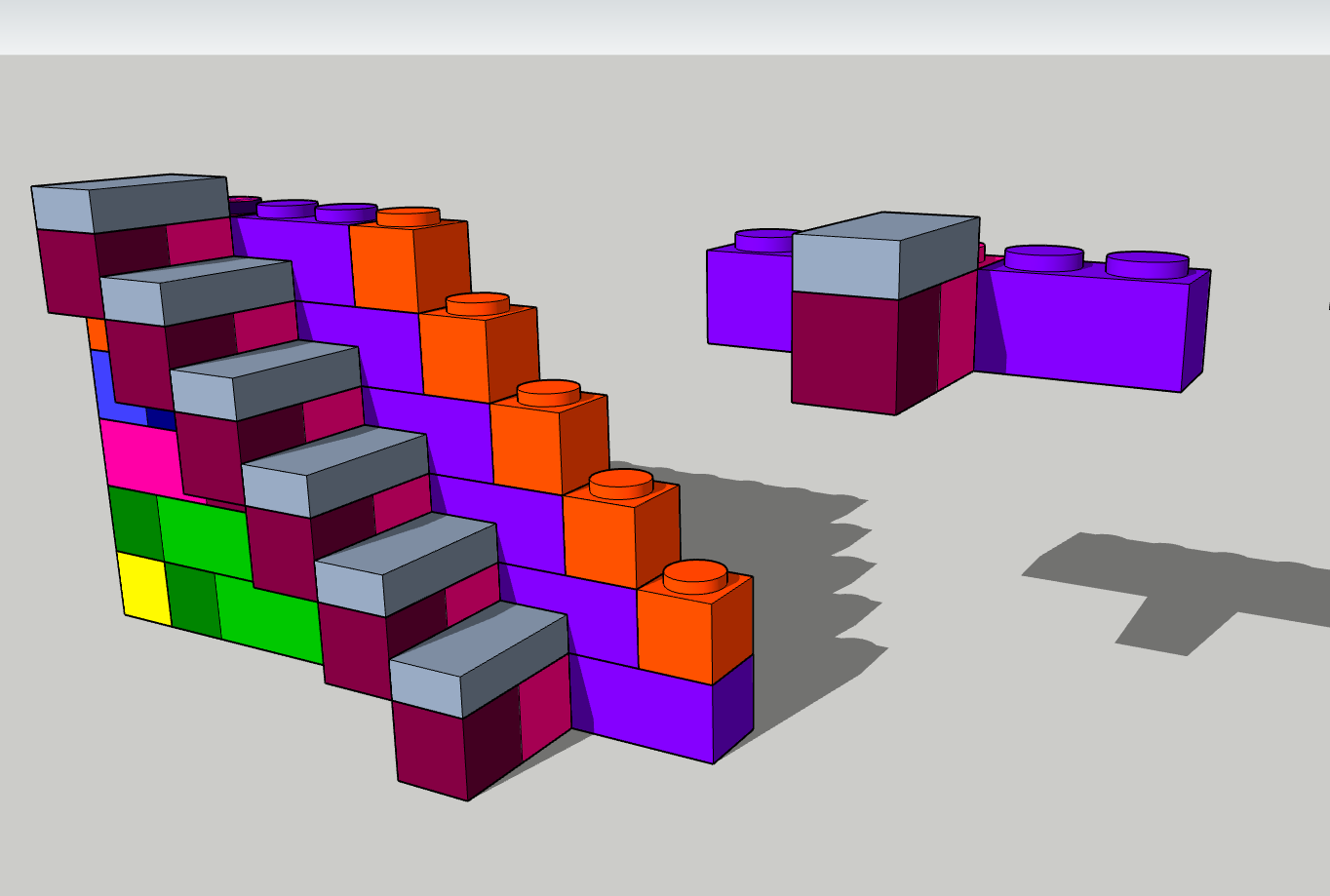This screenshot has width=1330, height=896.
Task: Select the highest orange brick in the staircase
Action: tap(411, 260)
